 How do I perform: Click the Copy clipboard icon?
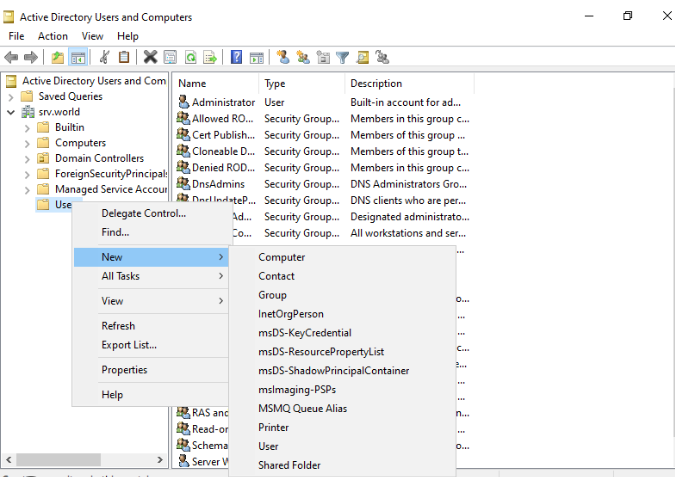click(124, 57)
